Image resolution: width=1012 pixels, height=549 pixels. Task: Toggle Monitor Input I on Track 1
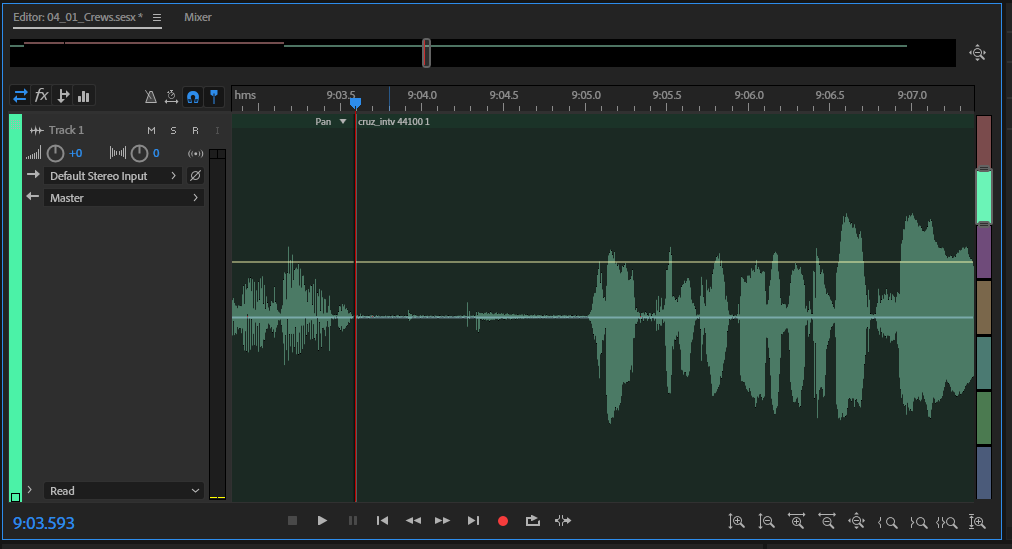tap(217, 130)
